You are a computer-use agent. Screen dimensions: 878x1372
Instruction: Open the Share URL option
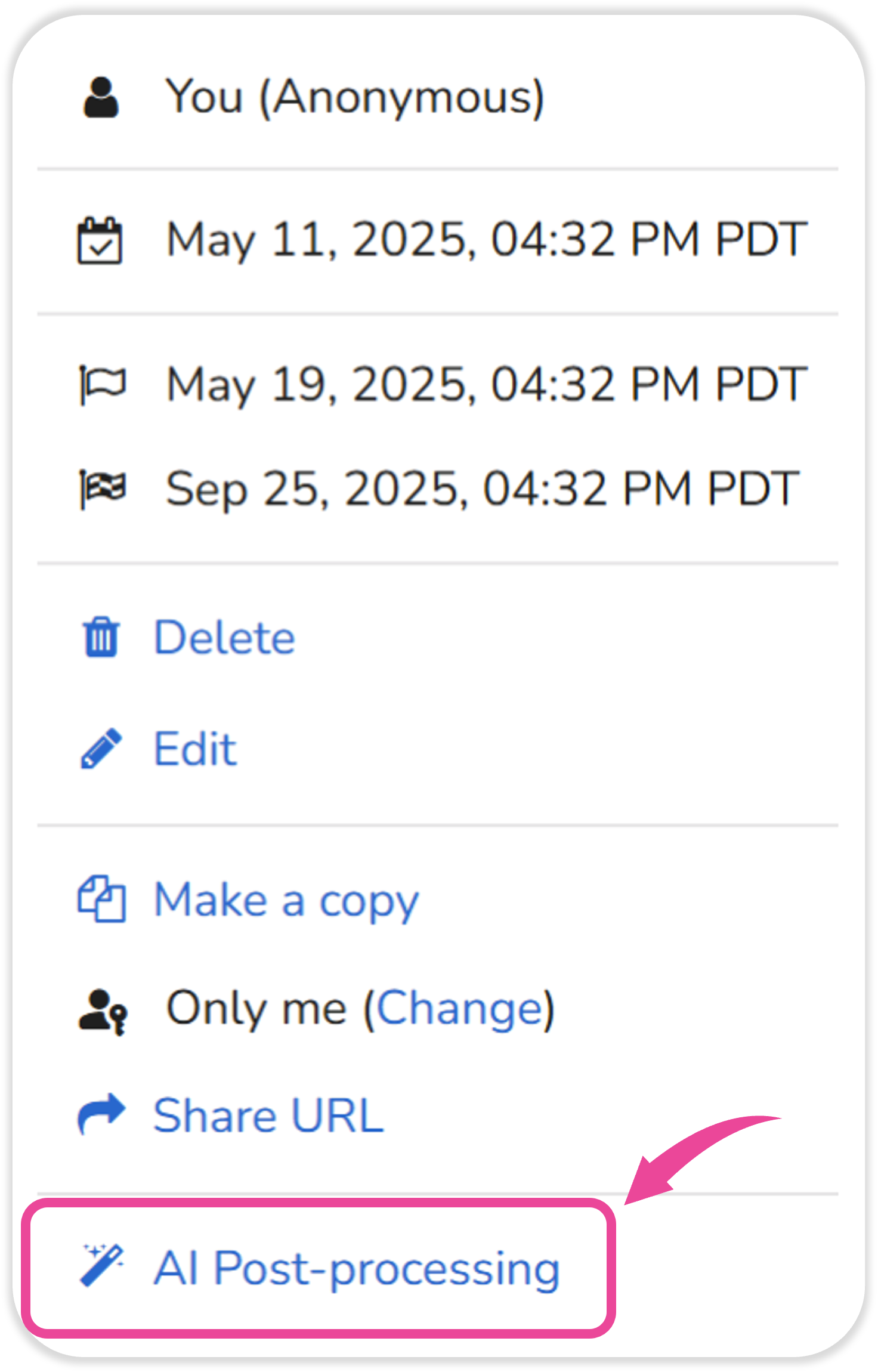point(268,1115)
